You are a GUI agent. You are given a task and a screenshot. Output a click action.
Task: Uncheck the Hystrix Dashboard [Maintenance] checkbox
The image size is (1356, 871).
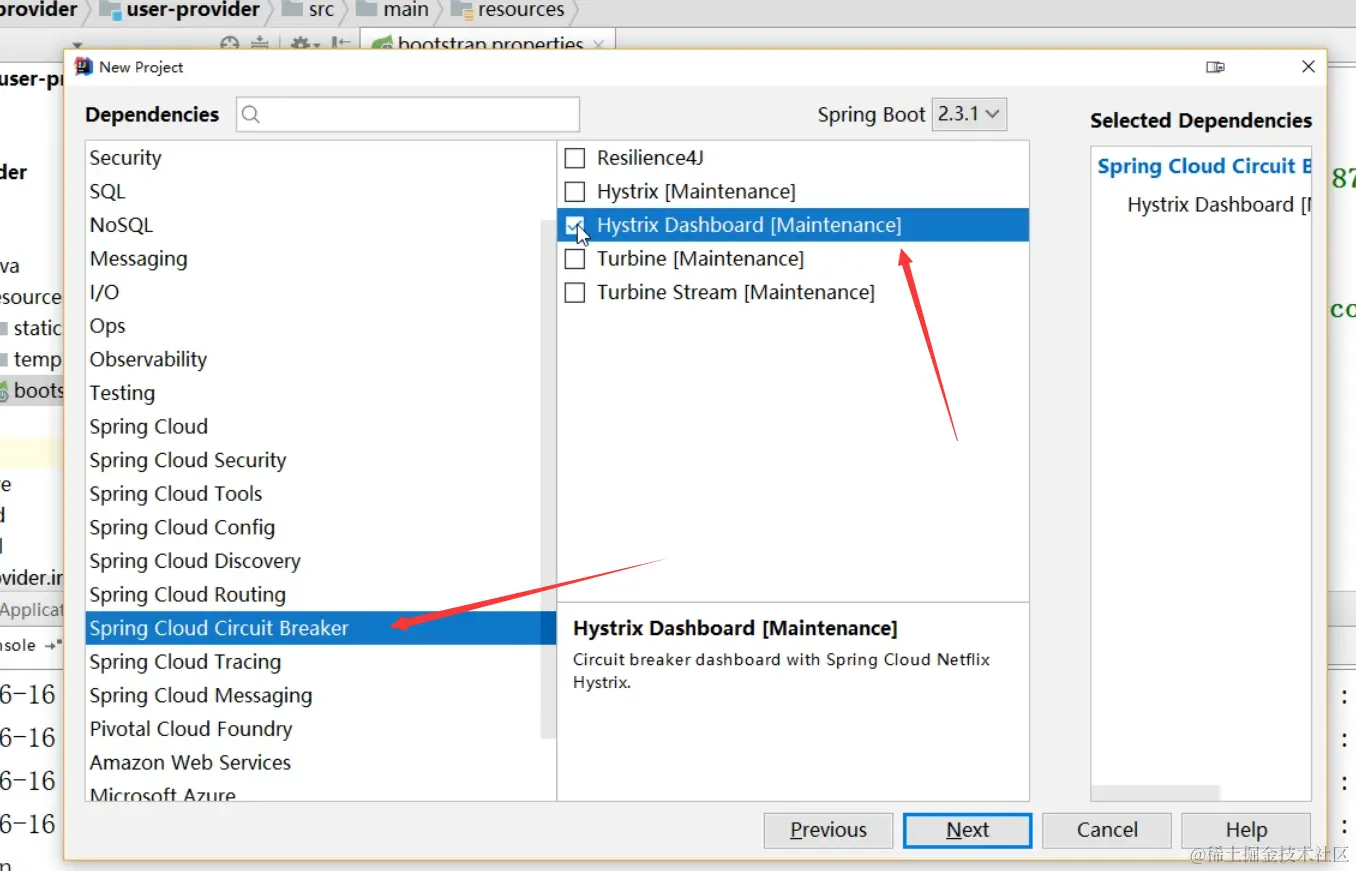575,225
